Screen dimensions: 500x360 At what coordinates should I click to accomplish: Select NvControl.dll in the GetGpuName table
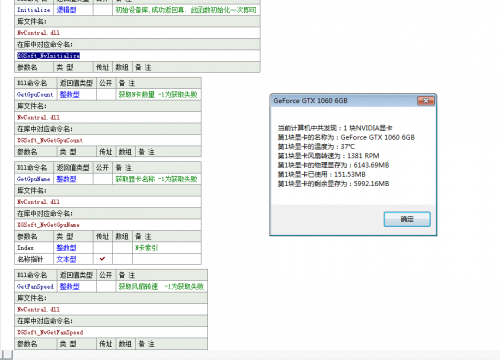click(x=38, y=202)
